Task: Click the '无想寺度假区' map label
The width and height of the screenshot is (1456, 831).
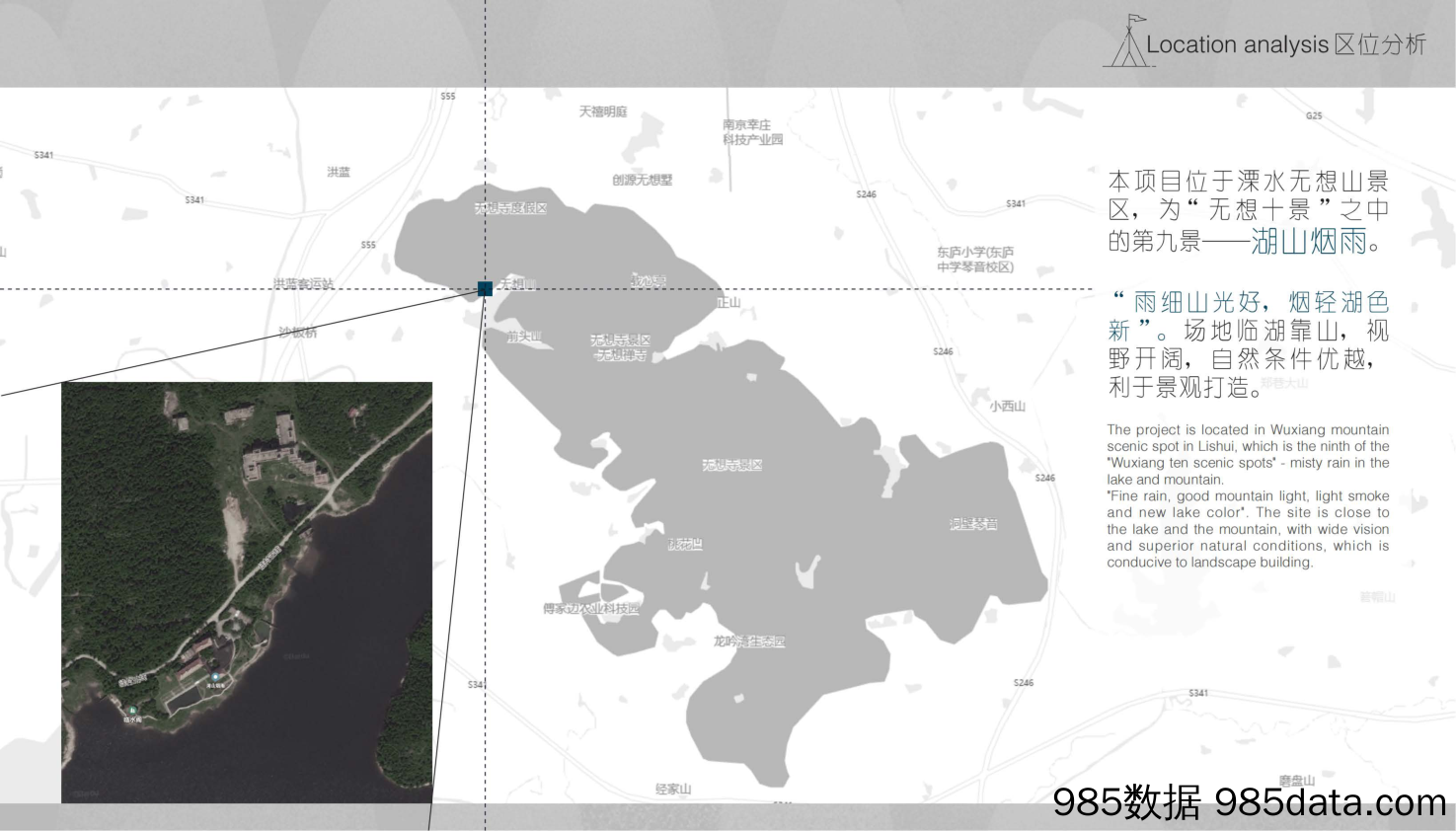Action: [510, 208]
